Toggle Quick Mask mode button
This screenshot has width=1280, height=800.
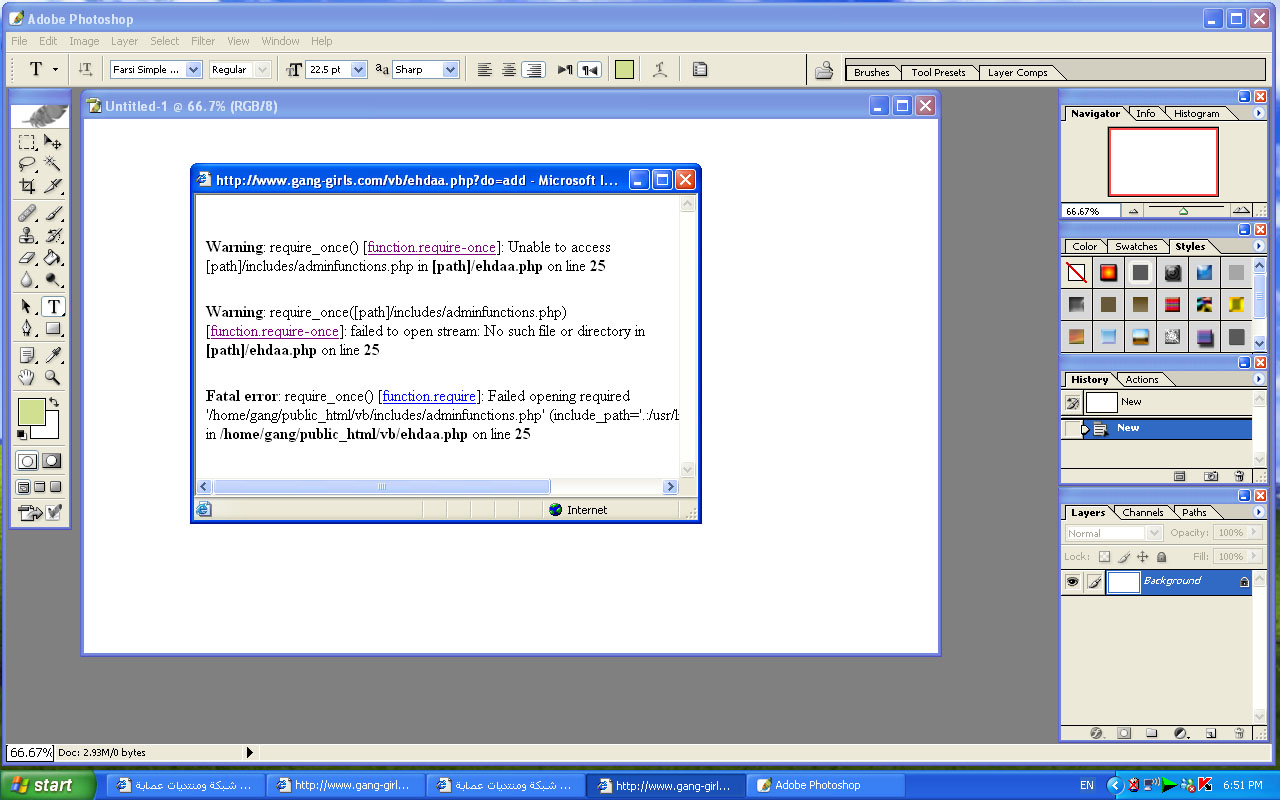point(52,461)
